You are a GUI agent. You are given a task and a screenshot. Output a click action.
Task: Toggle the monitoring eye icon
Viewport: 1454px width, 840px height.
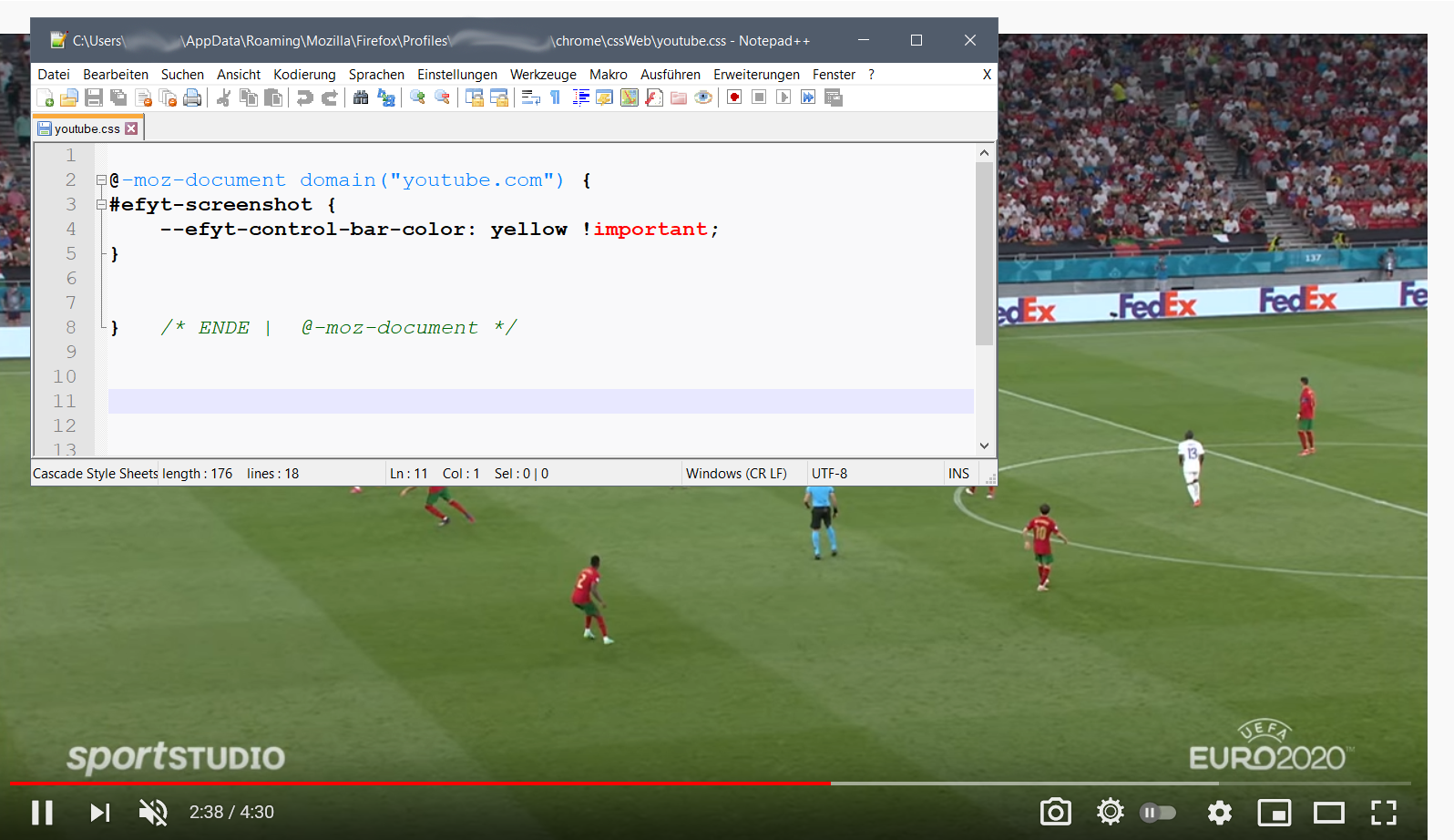702,97
